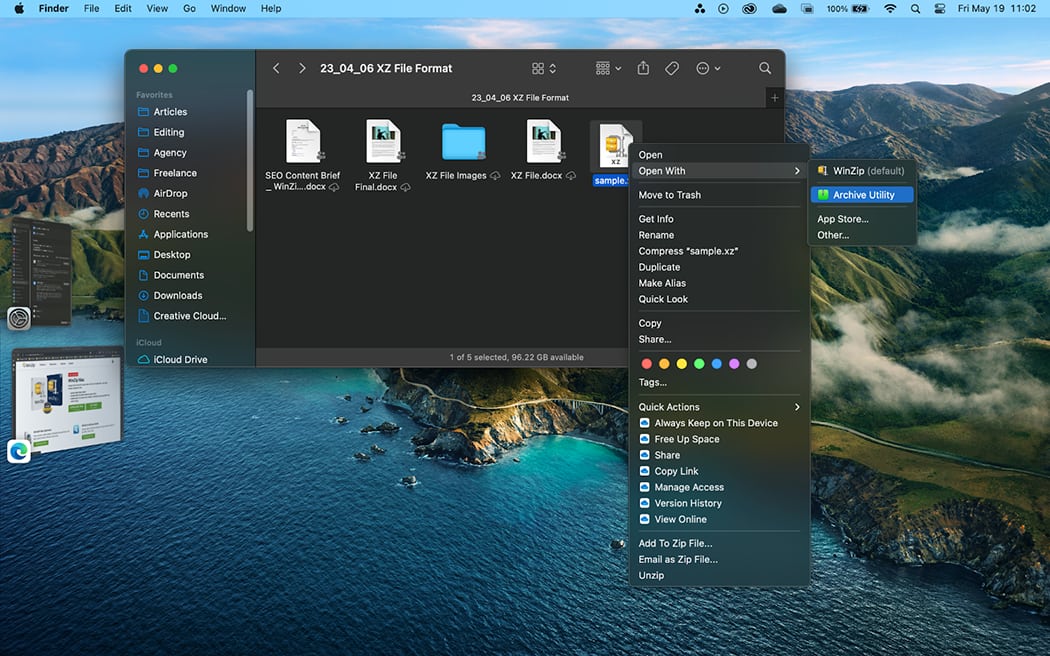Choose Compress "sample.xz"
The width and height of the screenshot is (1050, 656).
[x=719, y=251]
